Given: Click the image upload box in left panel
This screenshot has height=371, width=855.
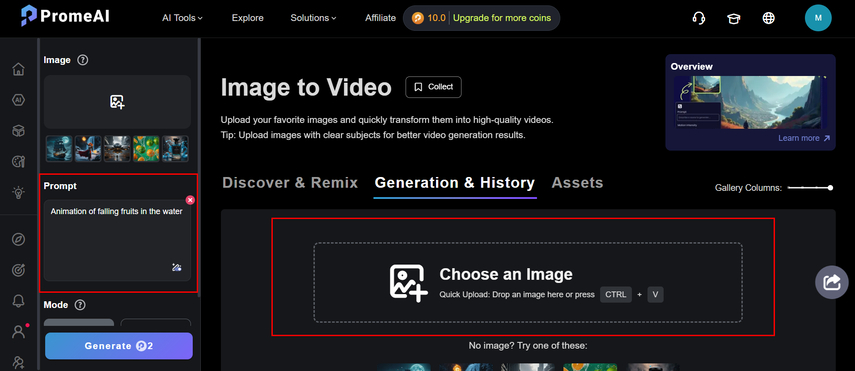Looking at the screenshot, I should 117,101.
